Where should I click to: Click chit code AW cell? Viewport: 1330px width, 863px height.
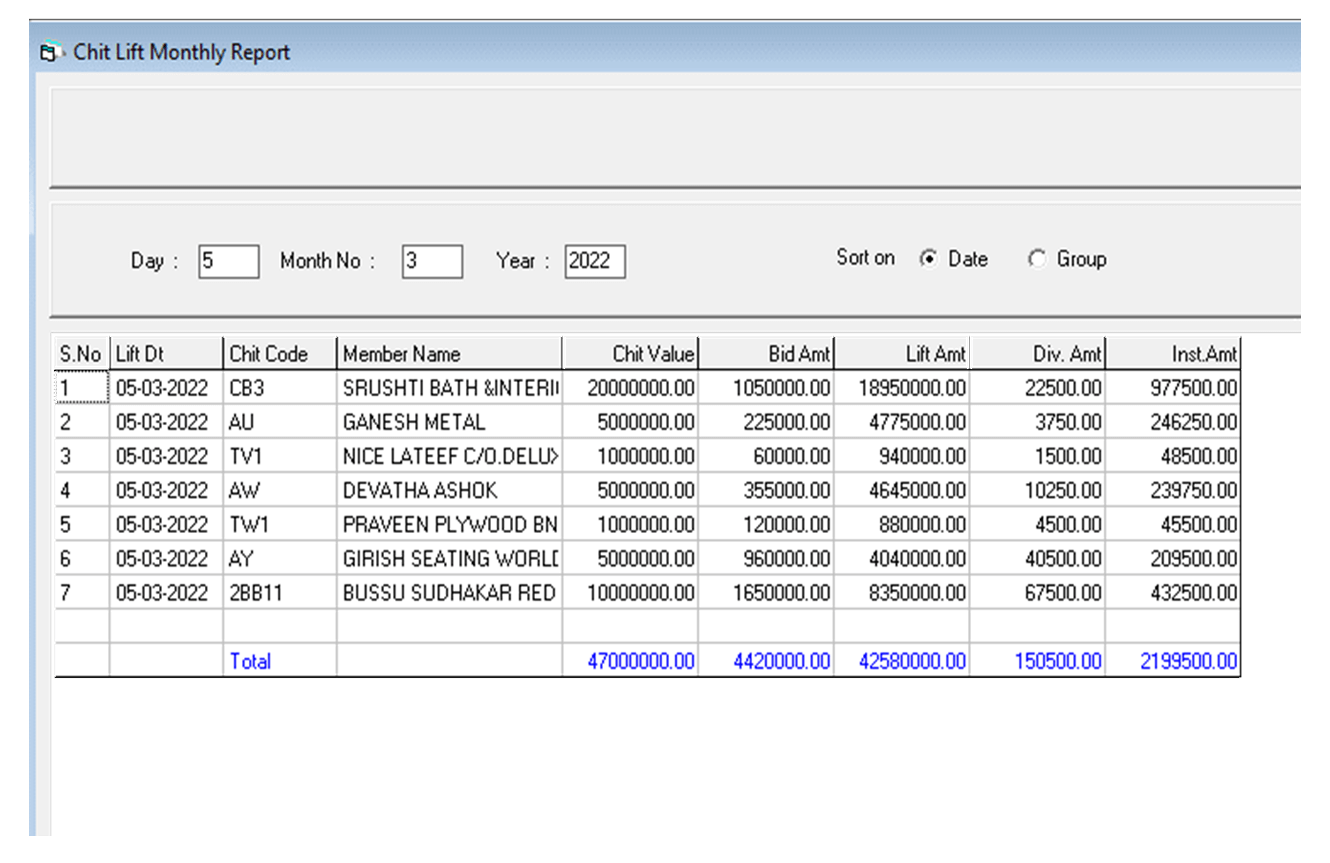(280, 490)
